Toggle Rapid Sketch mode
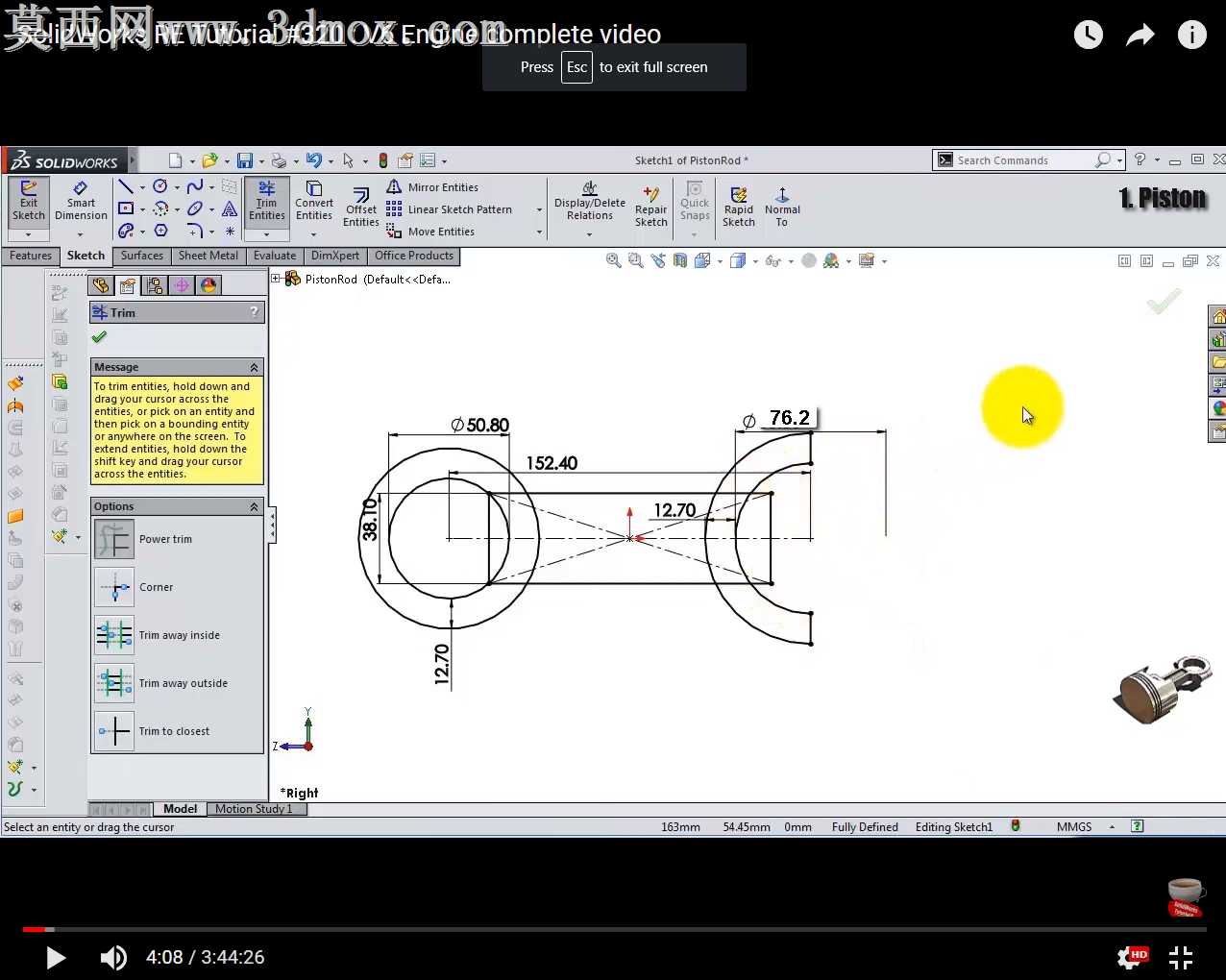1226x980 pixels. point(739,208)
